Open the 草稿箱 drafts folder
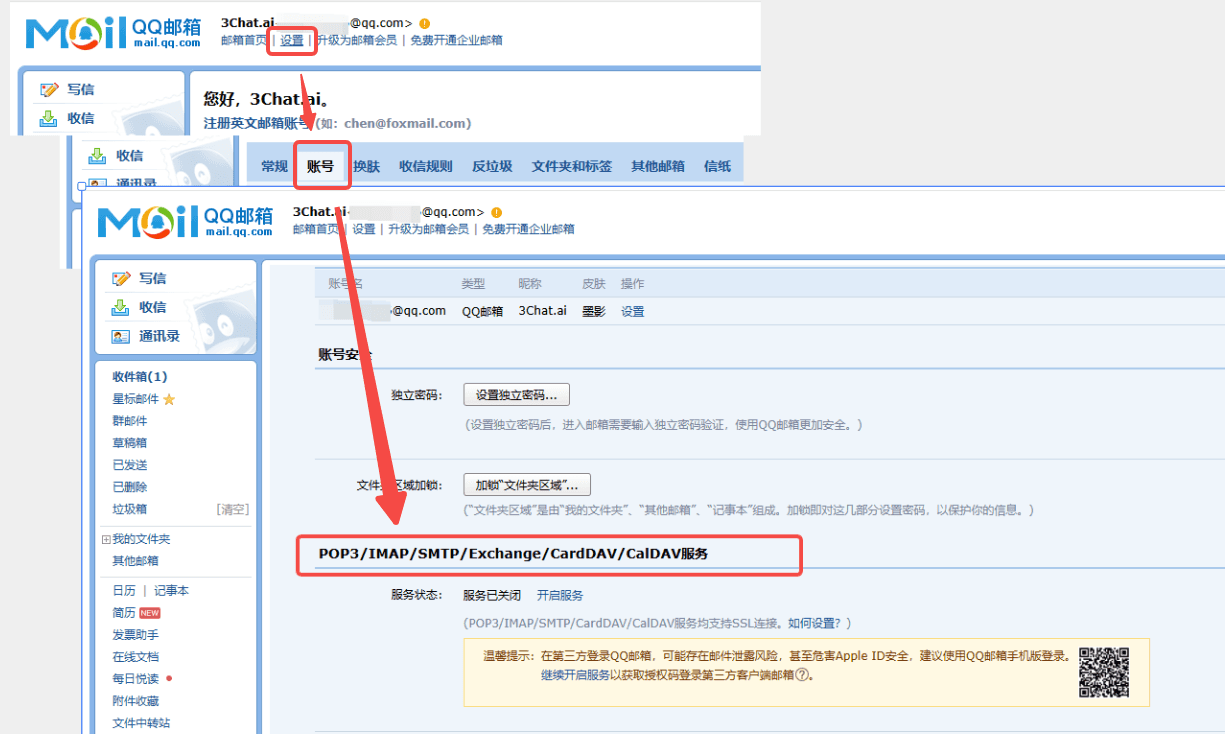 point(130,443)
